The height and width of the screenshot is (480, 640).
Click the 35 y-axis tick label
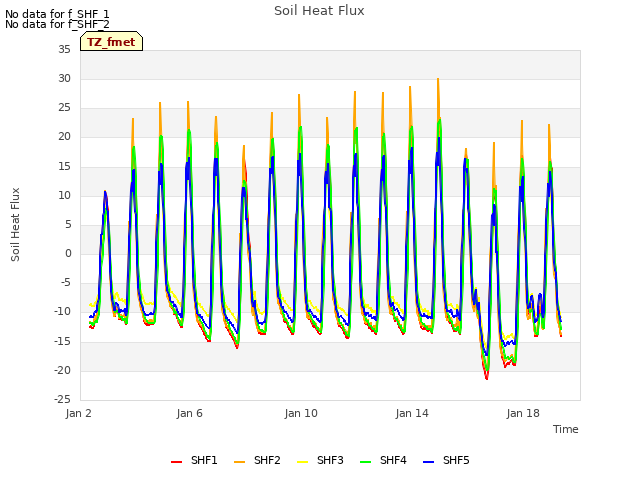[64, 49]
